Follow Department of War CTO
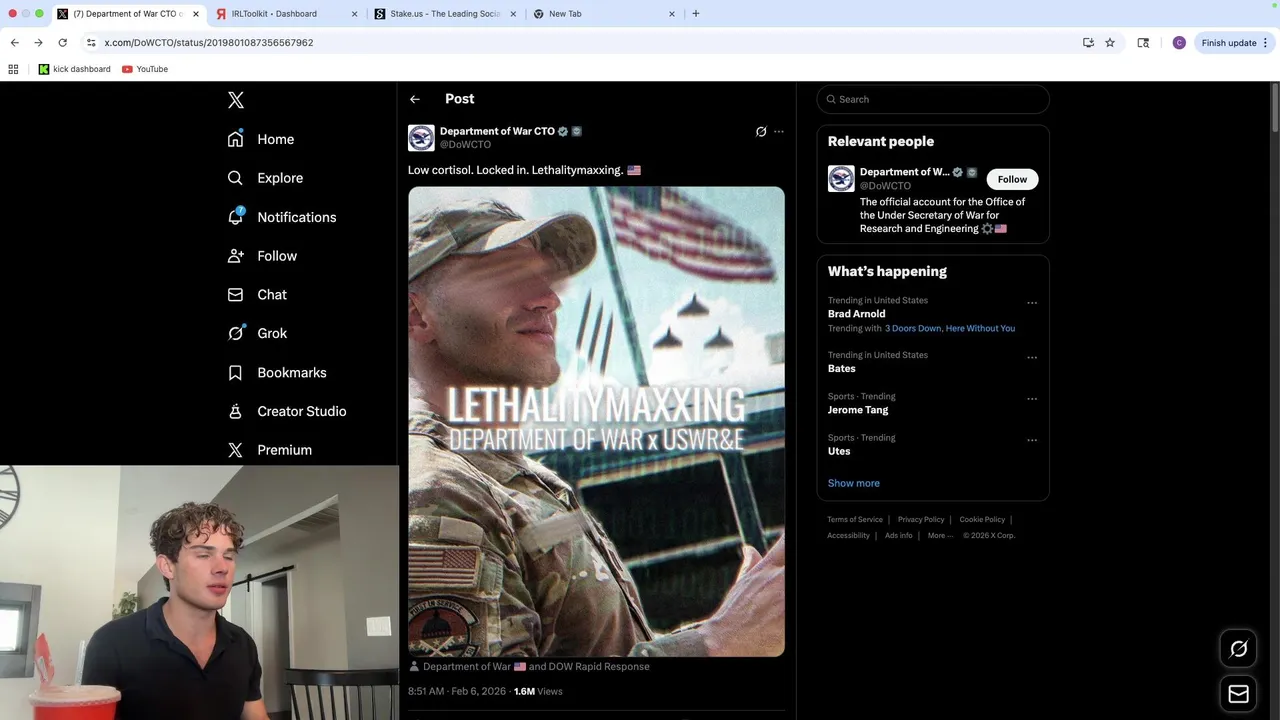 coord(1012,179)
